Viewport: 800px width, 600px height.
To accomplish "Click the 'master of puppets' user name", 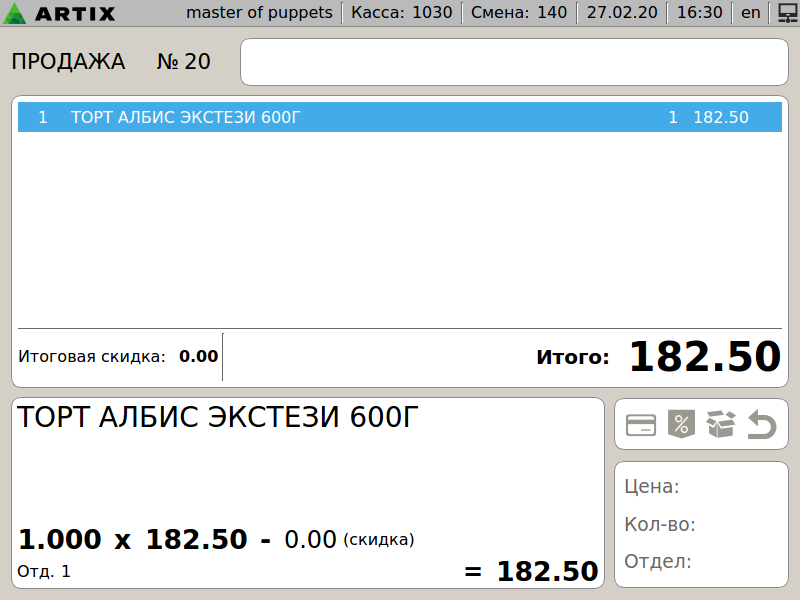I will pyautogui.click(x=259, y=13).
